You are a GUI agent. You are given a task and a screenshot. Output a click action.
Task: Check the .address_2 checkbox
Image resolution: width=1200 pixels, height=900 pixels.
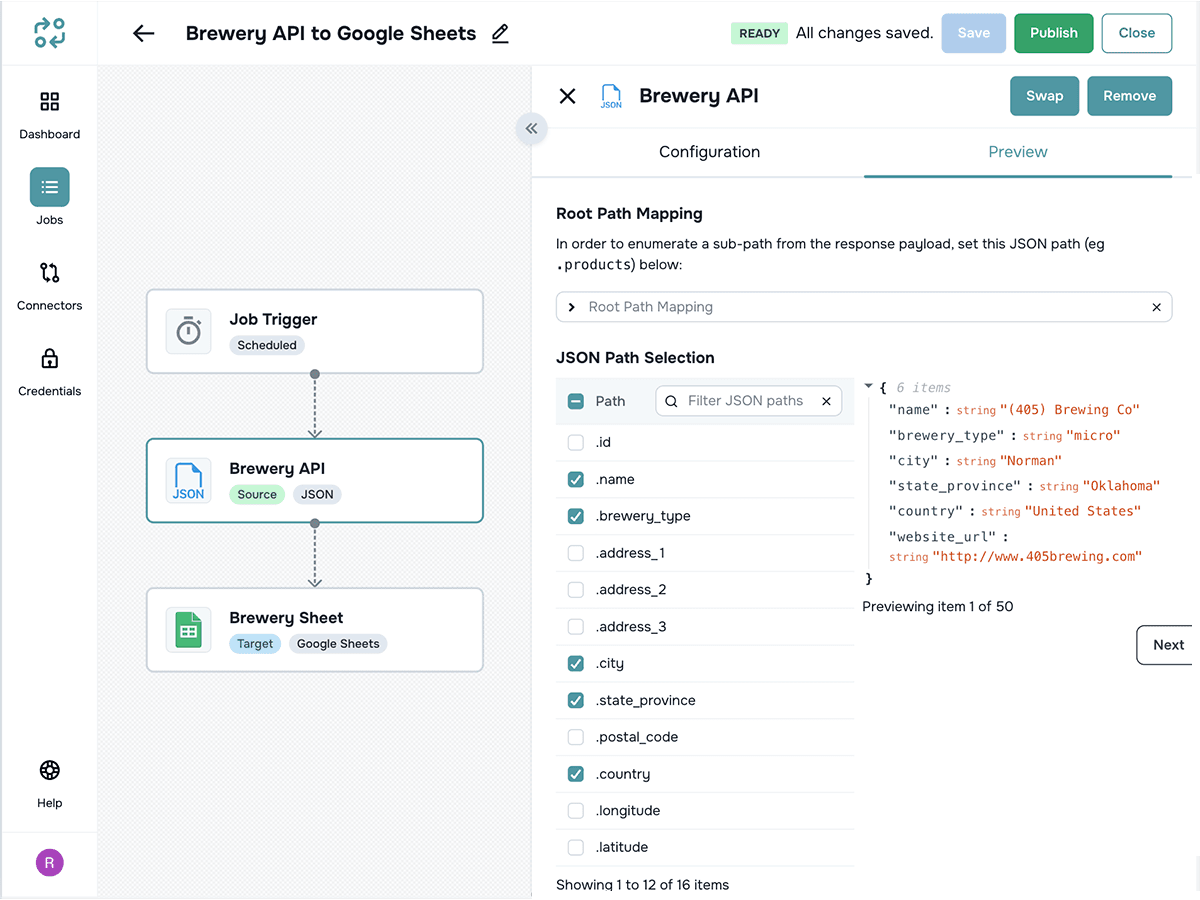click(575, 590)
